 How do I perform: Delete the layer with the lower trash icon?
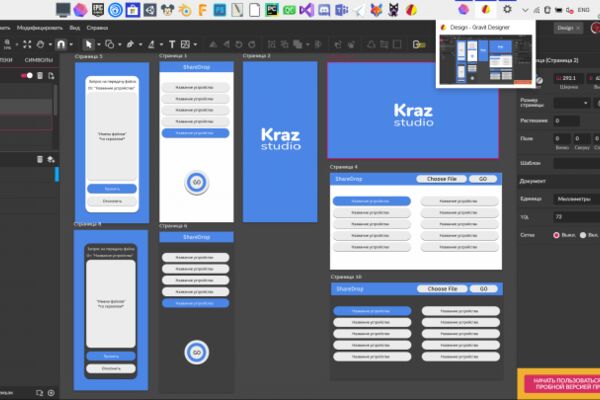tap(40, 159)
